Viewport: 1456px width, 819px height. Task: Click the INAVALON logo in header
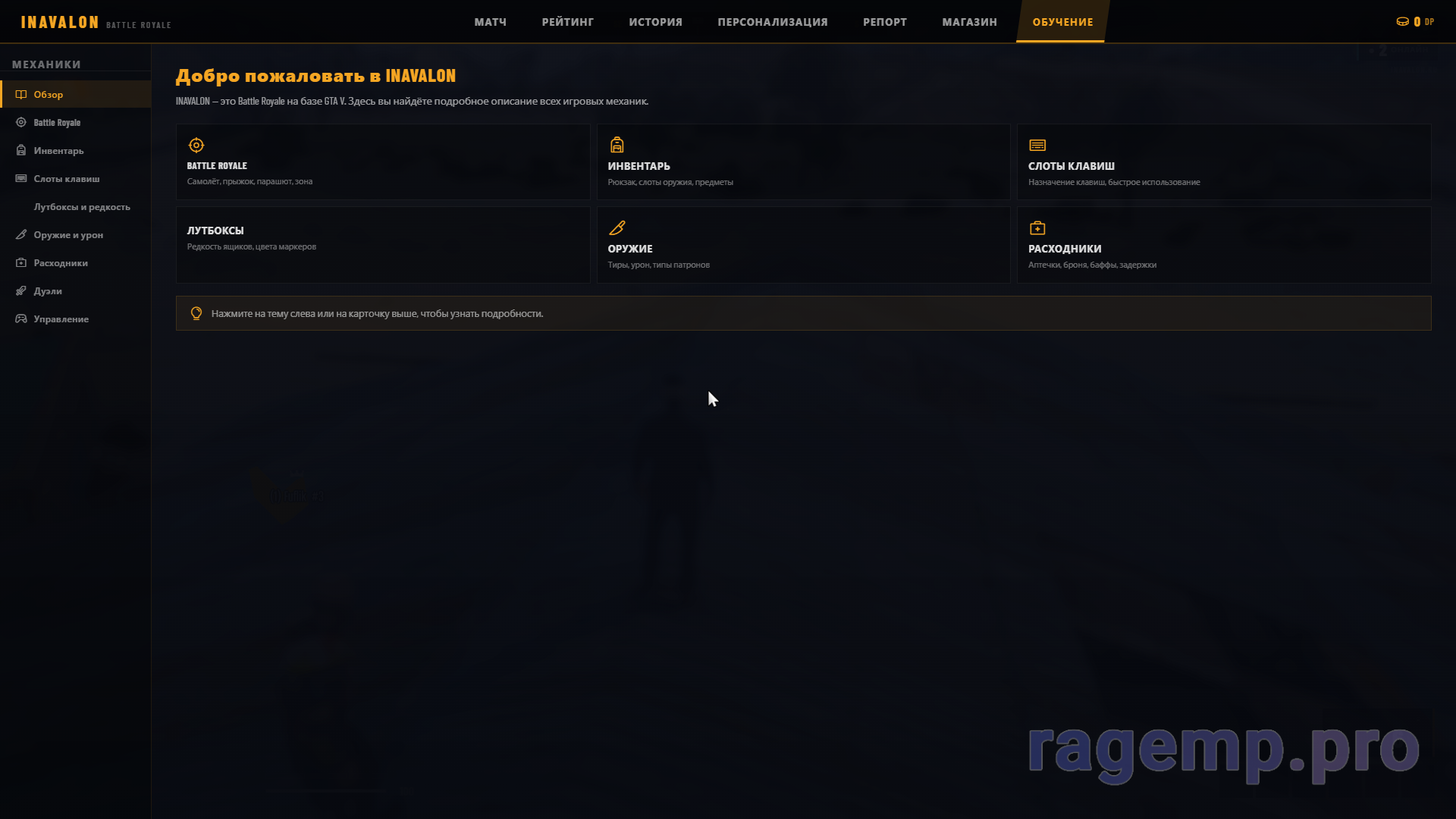pos(60,22)
